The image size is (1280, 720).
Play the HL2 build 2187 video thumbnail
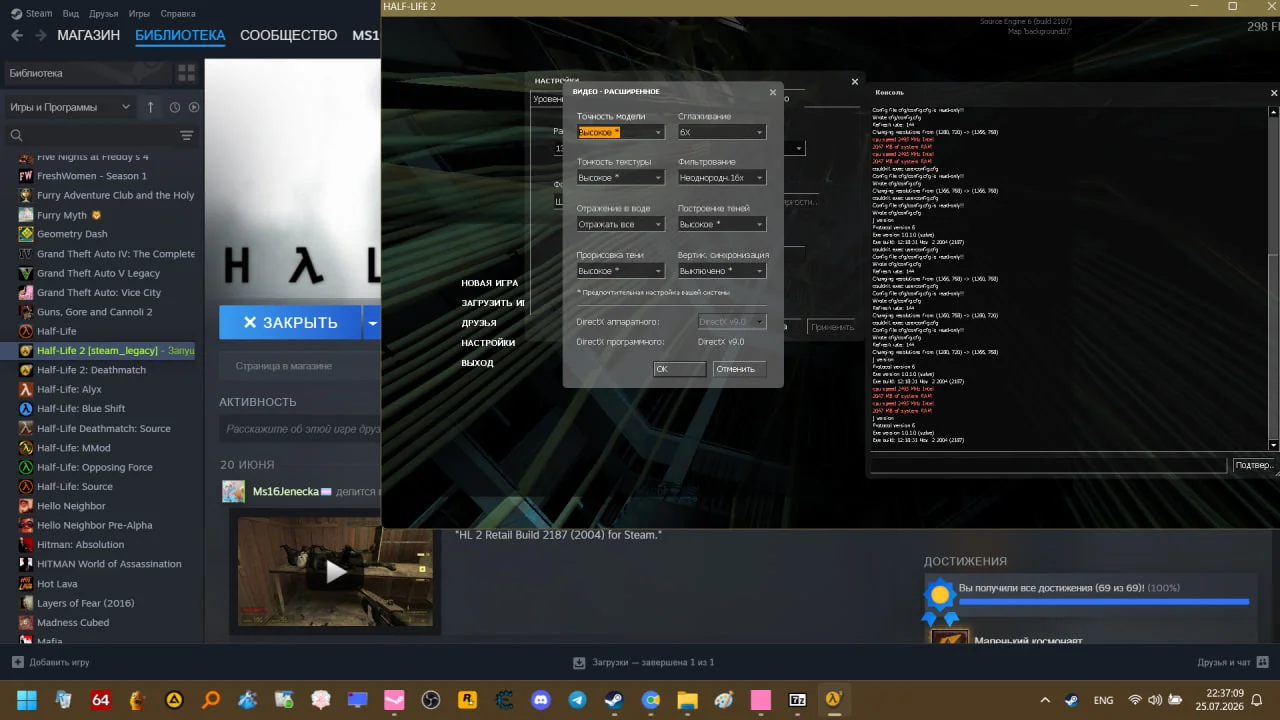click(x=336, y=571)
